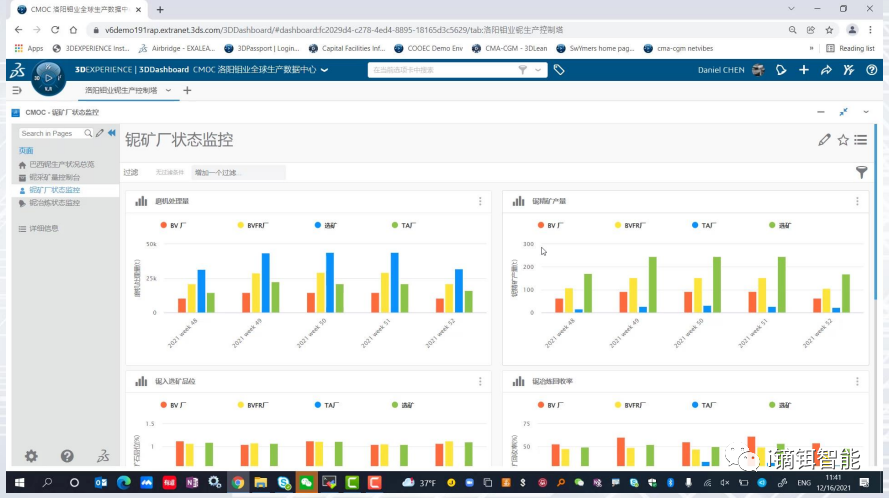Toggle yellow BVFR厂 legend in bottom-left chart
Viewport: 889px width, 498px height.
click(253, 406)
